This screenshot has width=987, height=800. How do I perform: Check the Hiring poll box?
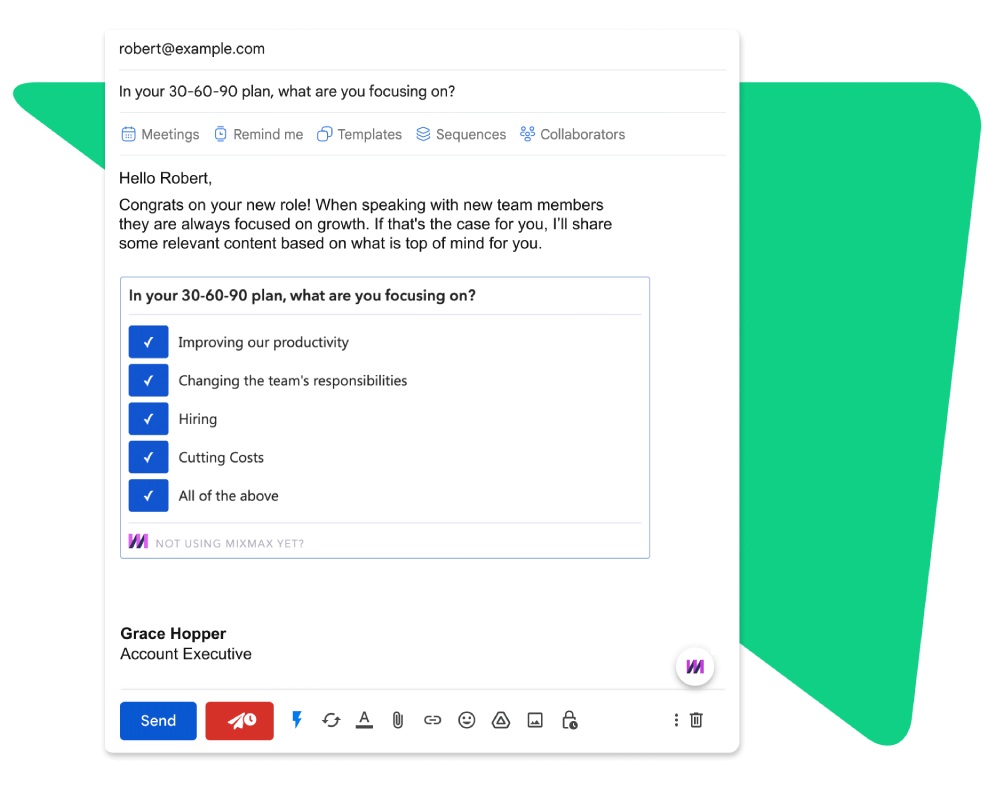149,419
